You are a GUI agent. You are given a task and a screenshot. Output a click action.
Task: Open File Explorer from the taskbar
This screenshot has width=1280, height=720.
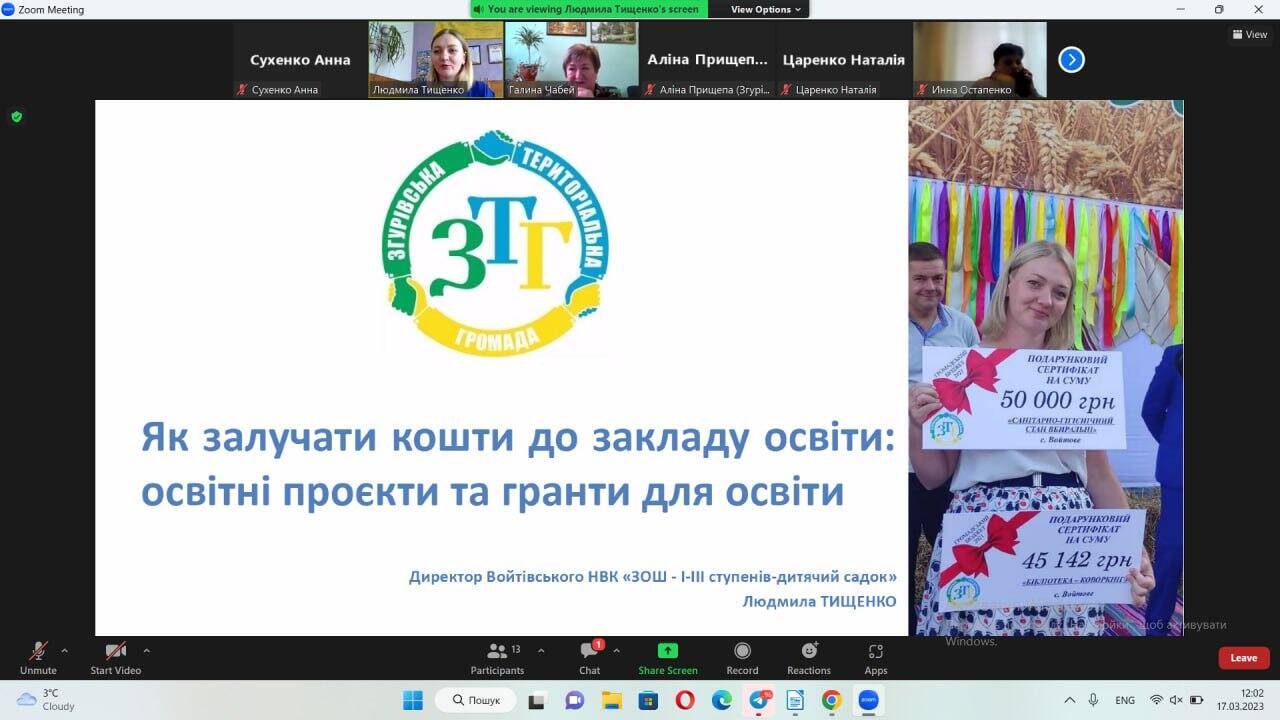[611, 700]
